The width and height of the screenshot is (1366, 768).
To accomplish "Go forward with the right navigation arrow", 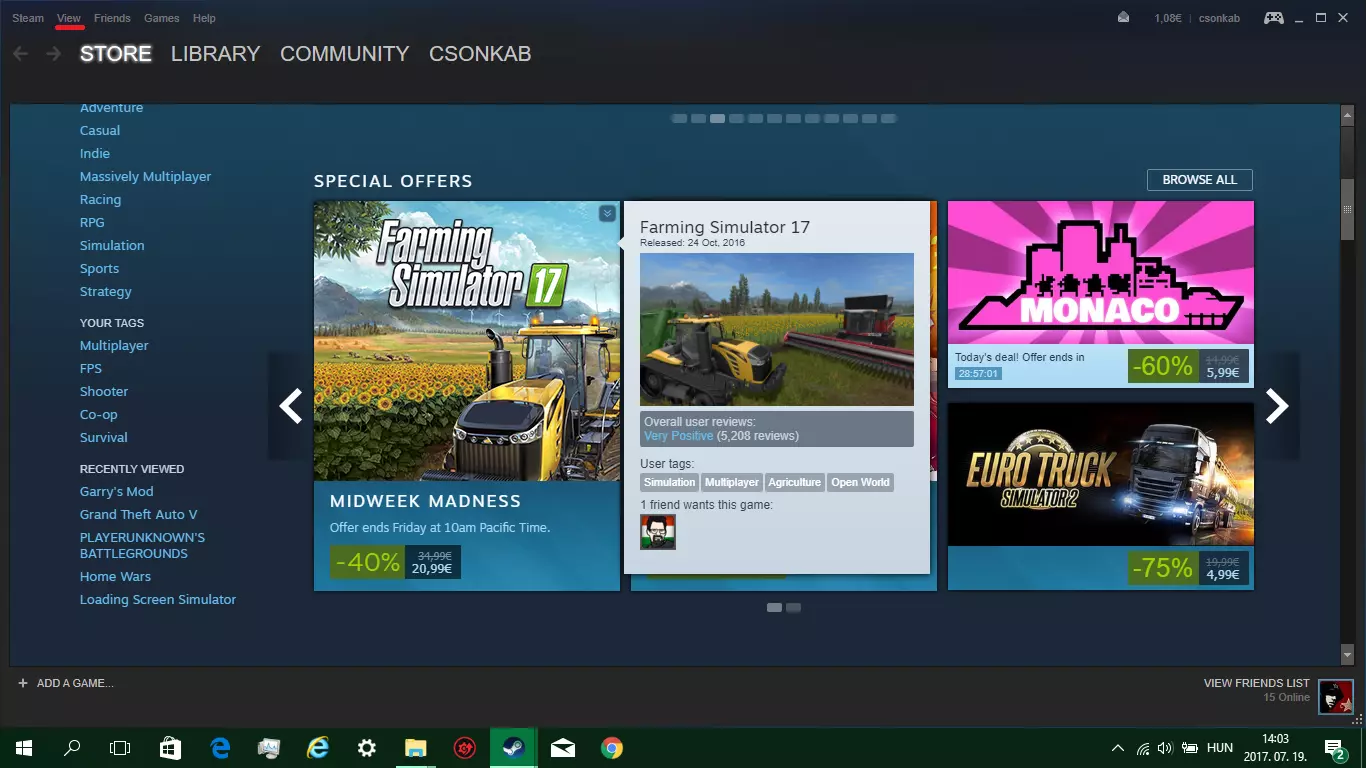I will click(53, 53).
